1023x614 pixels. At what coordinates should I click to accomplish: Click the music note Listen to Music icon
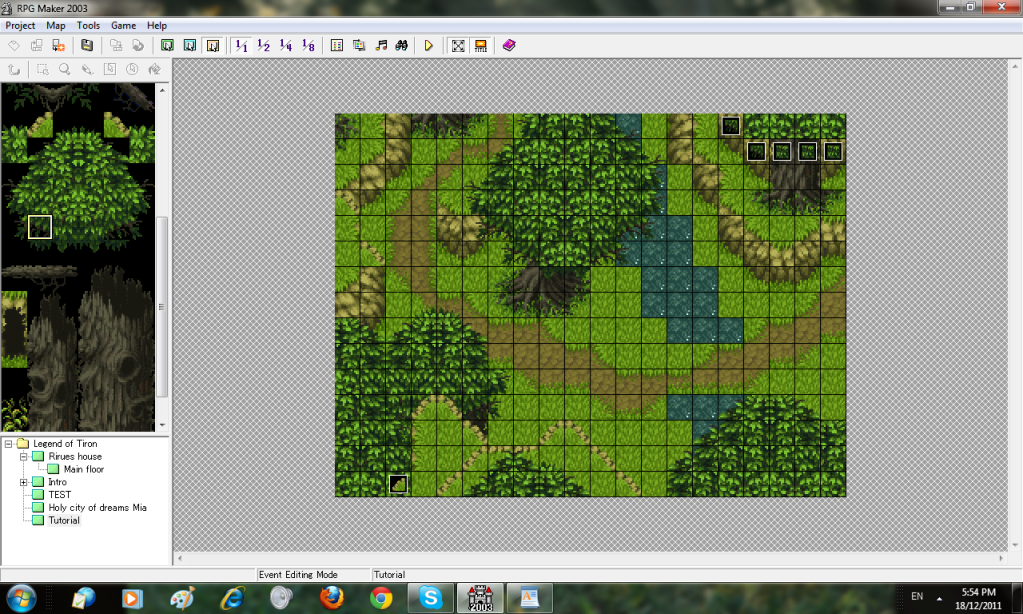[381, 45]
